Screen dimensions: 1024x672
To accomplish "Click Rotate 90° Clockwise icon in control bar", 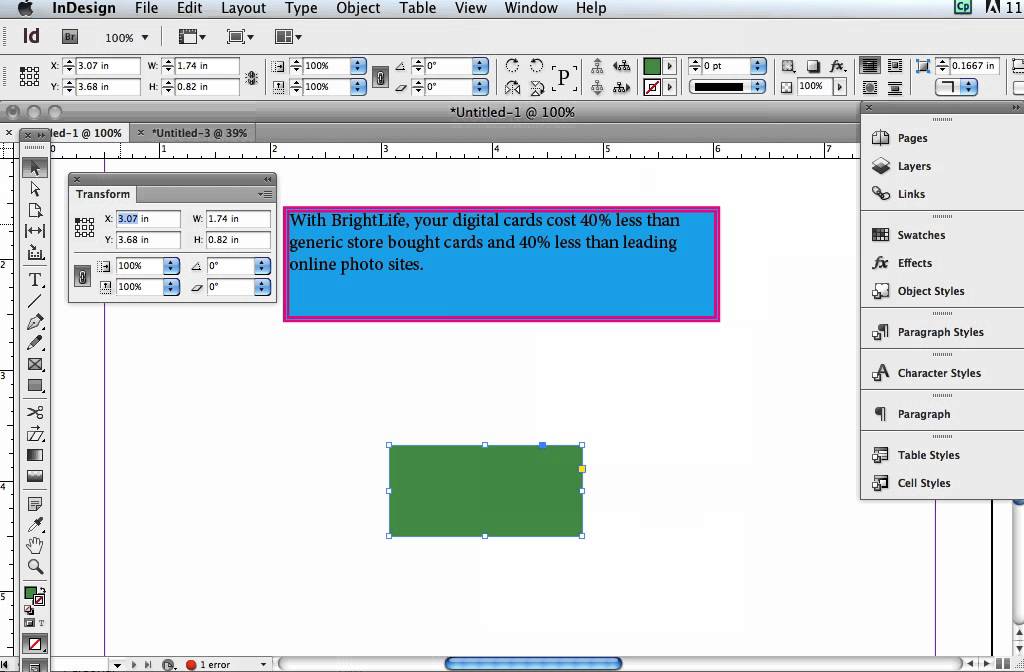I will click(513, 65).
